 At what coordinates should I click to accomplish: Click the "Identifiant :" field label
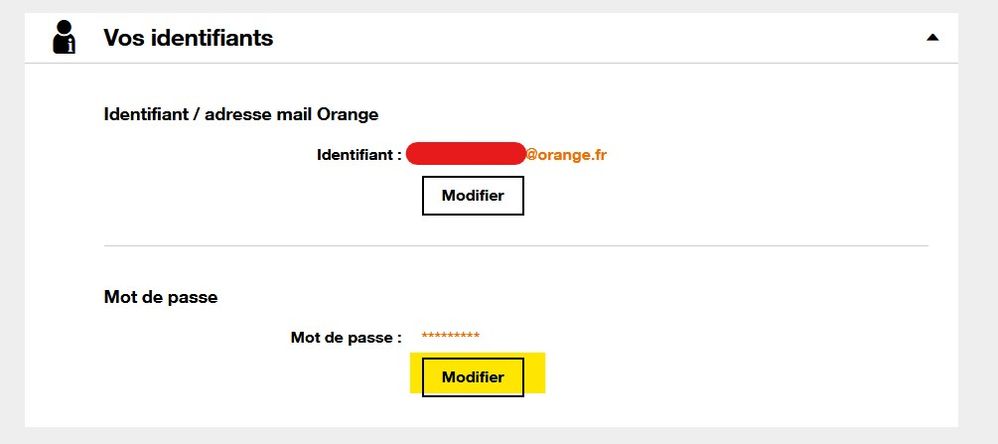click(x=359, y=155)
